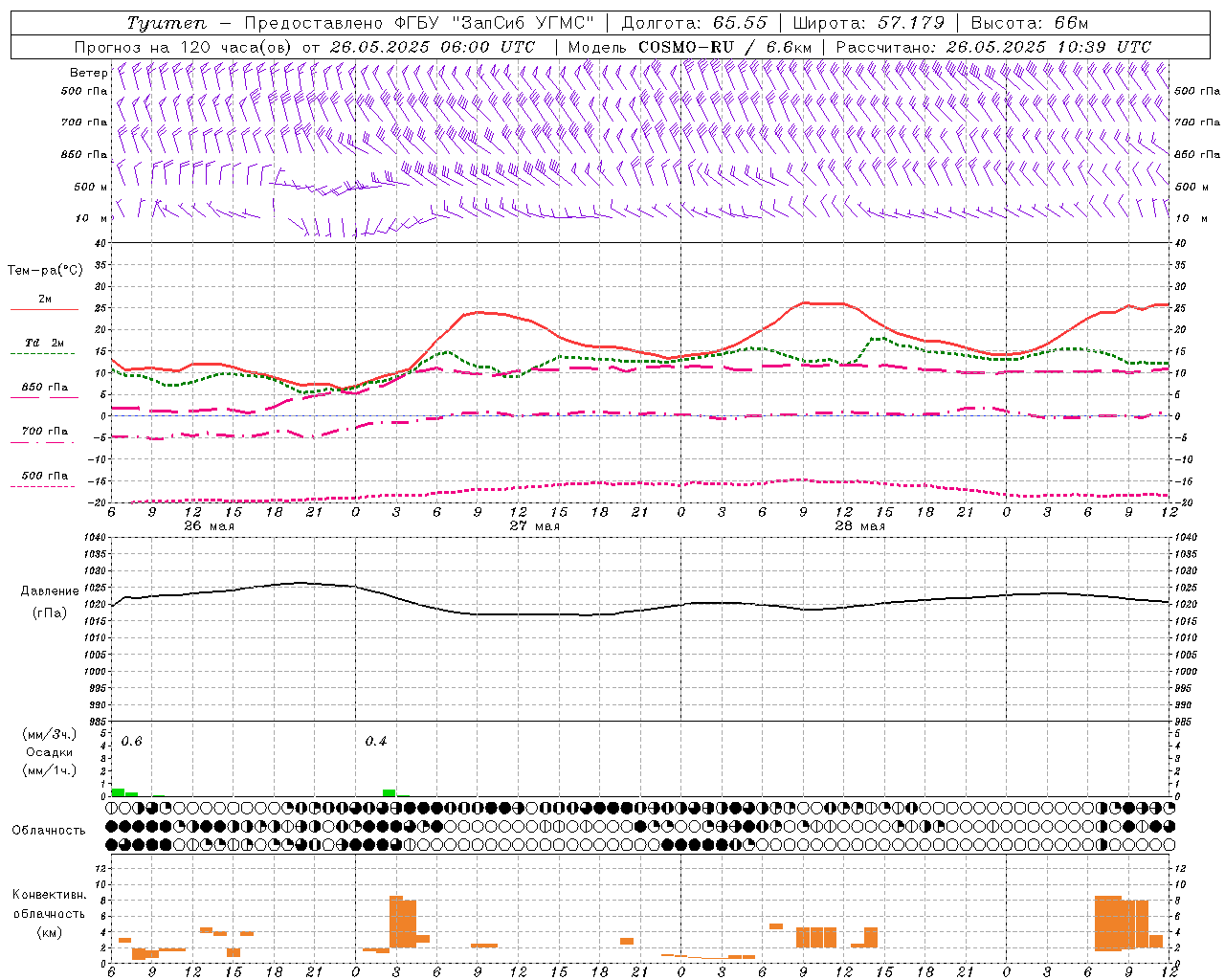Click the "(км)" unit under convective cloudiness
The width and height of the screenshot is (1225, 980).
point(50,931)
